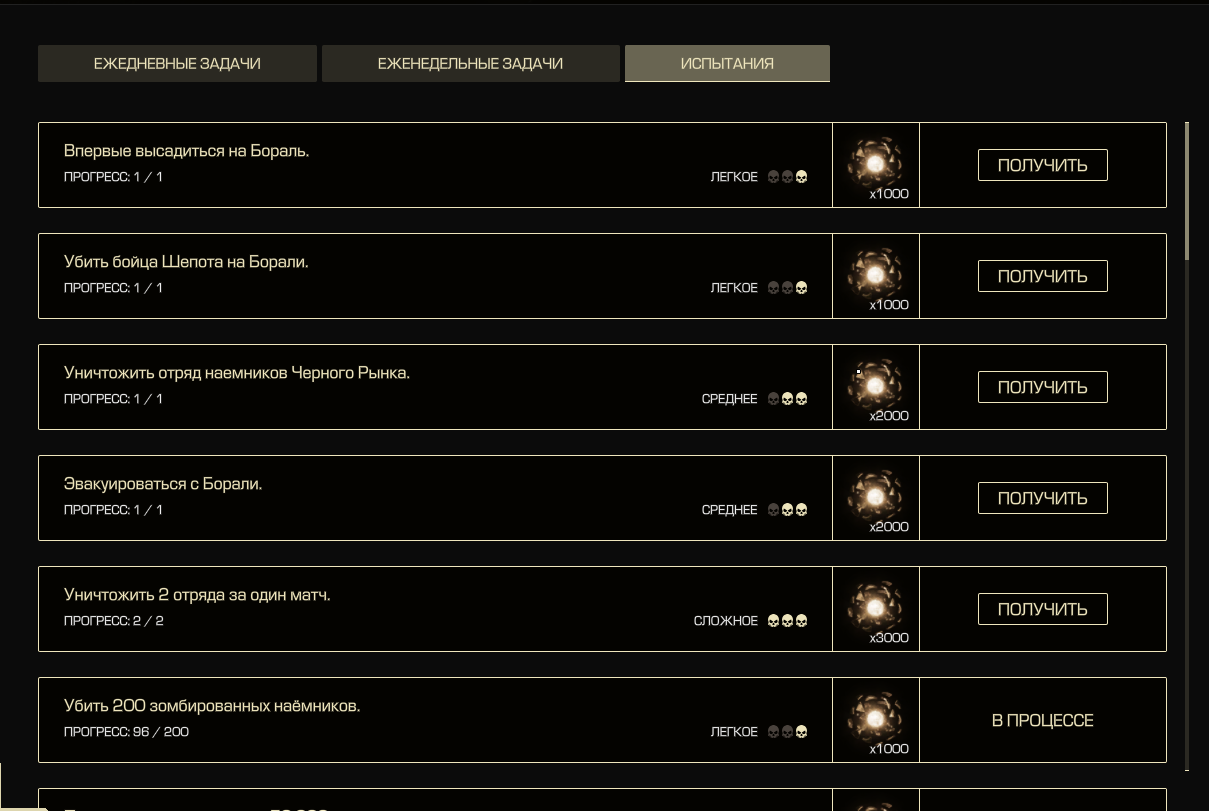Click x1000 reward icon for Шепота fighter kill
Screen dimensions: 1209x811
coord(875,274)
